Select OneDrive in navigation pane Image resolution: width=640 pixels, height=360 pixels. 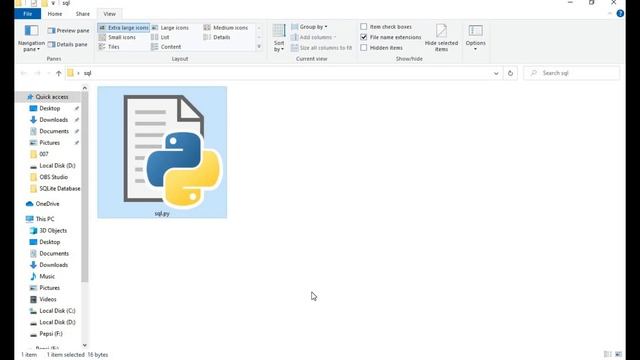click(x=47, y=204)
